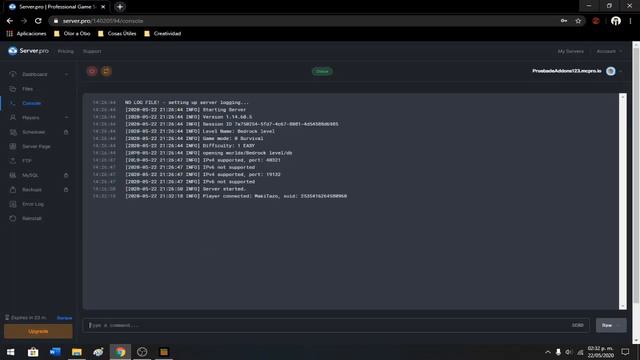Open the Players section

click(x=31, y=118)
